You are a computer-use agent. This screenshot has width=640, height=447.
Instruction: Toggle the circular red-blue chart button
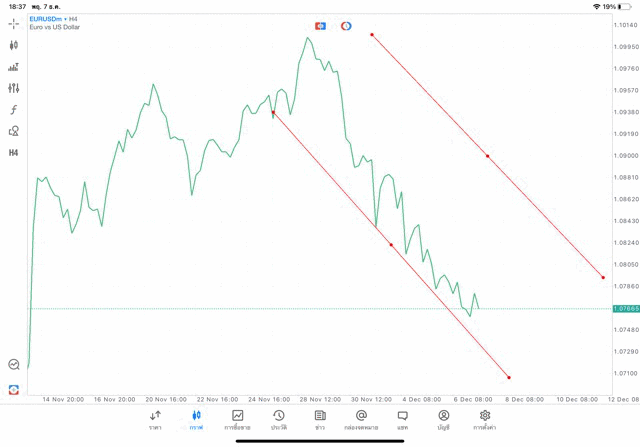pyautogui.click(x=346, y=25)
